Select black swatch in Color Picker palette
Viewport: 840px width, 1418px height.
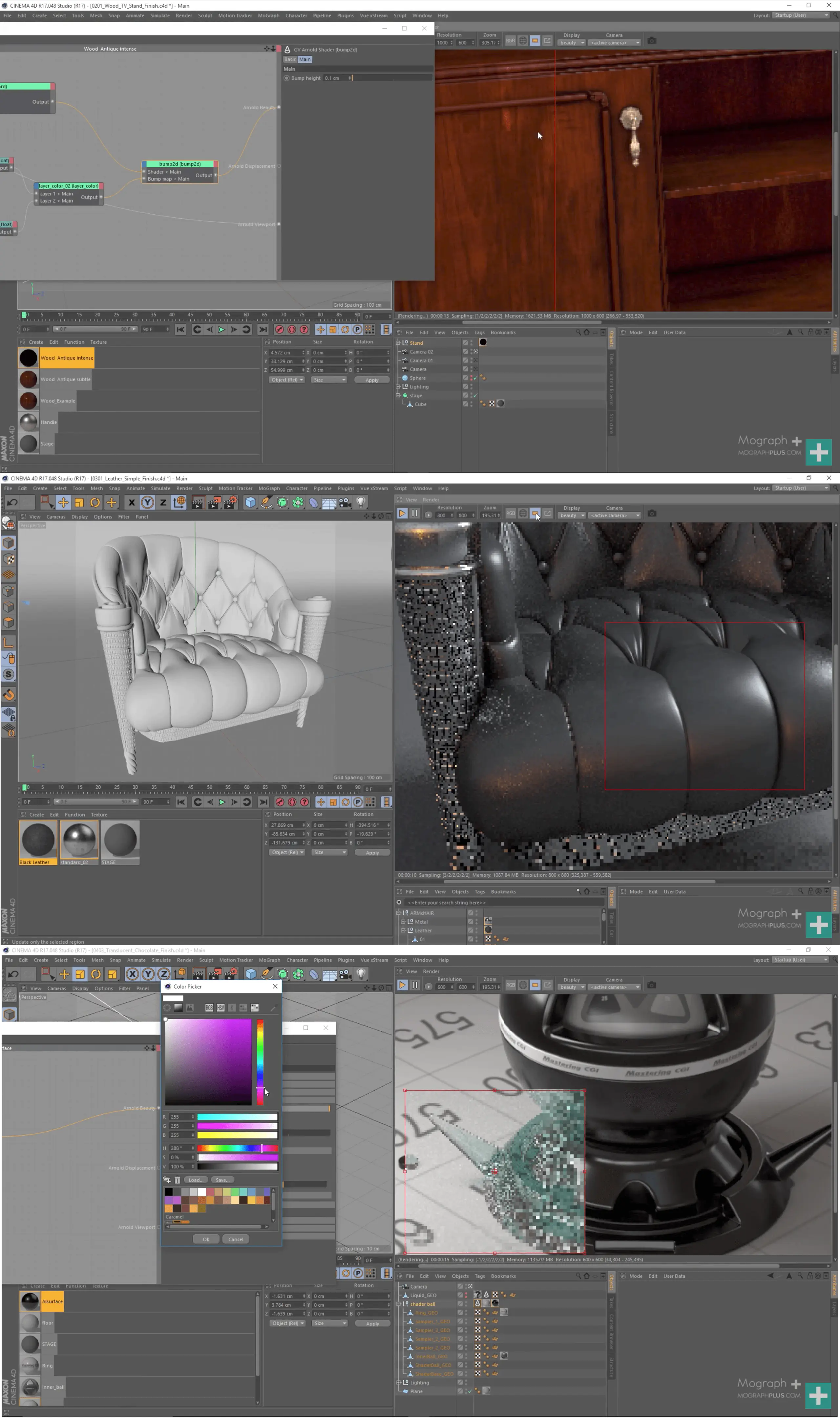coord(169,1192)
